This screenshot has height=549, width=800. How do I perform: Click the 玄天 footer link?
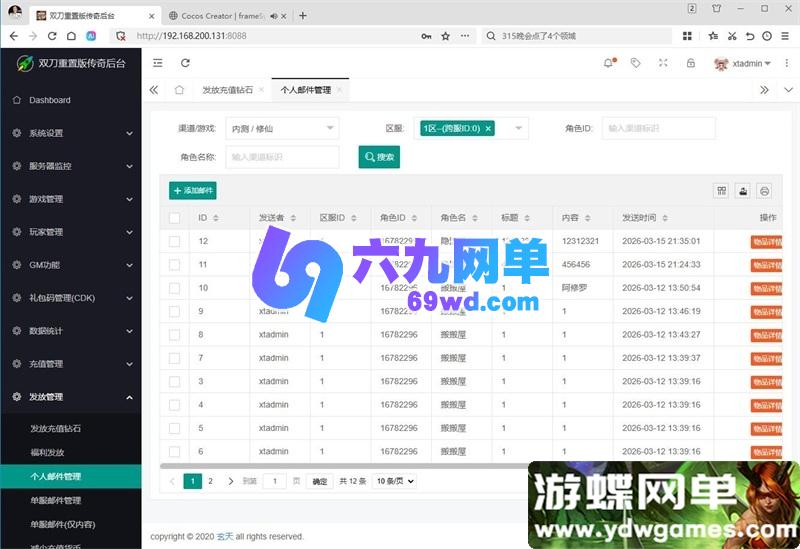click(x=225, y=536)
